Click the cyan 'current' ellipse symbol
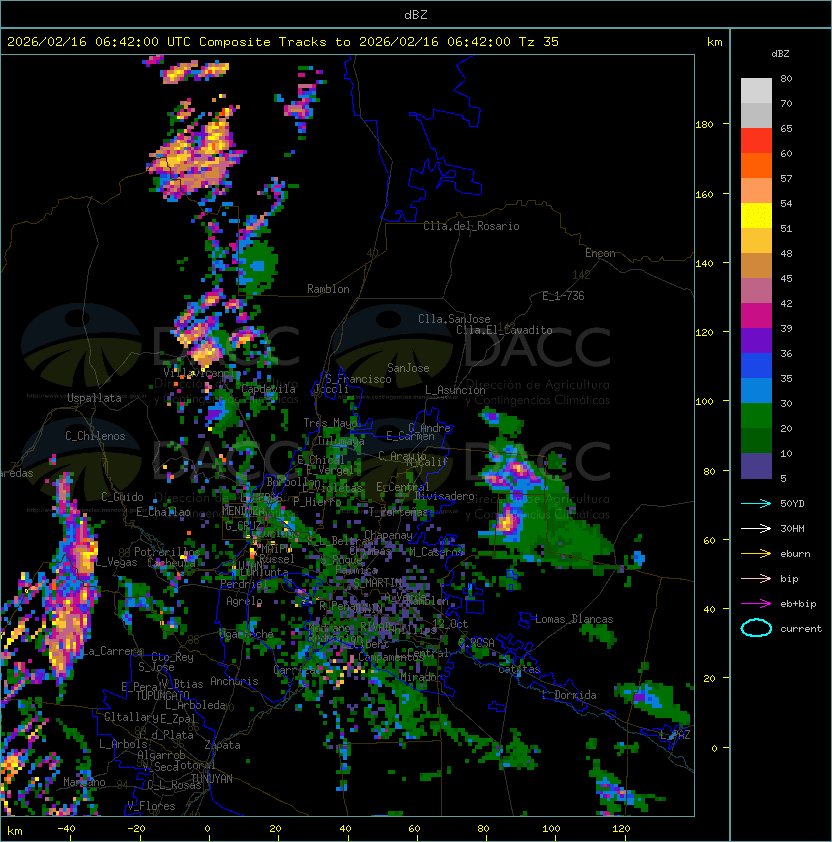The width and height of the screenshot is (832, 842). point(756,628)
